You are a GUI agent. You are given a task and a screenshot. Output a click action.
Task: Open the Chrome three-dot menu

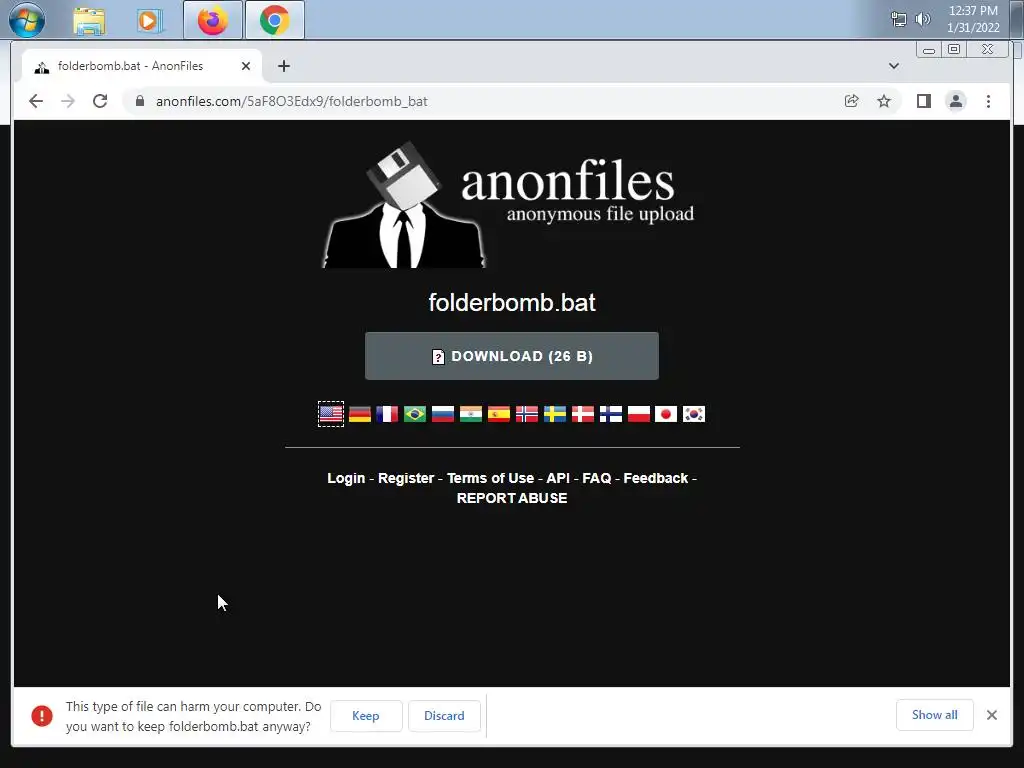[x=988, y=101]
